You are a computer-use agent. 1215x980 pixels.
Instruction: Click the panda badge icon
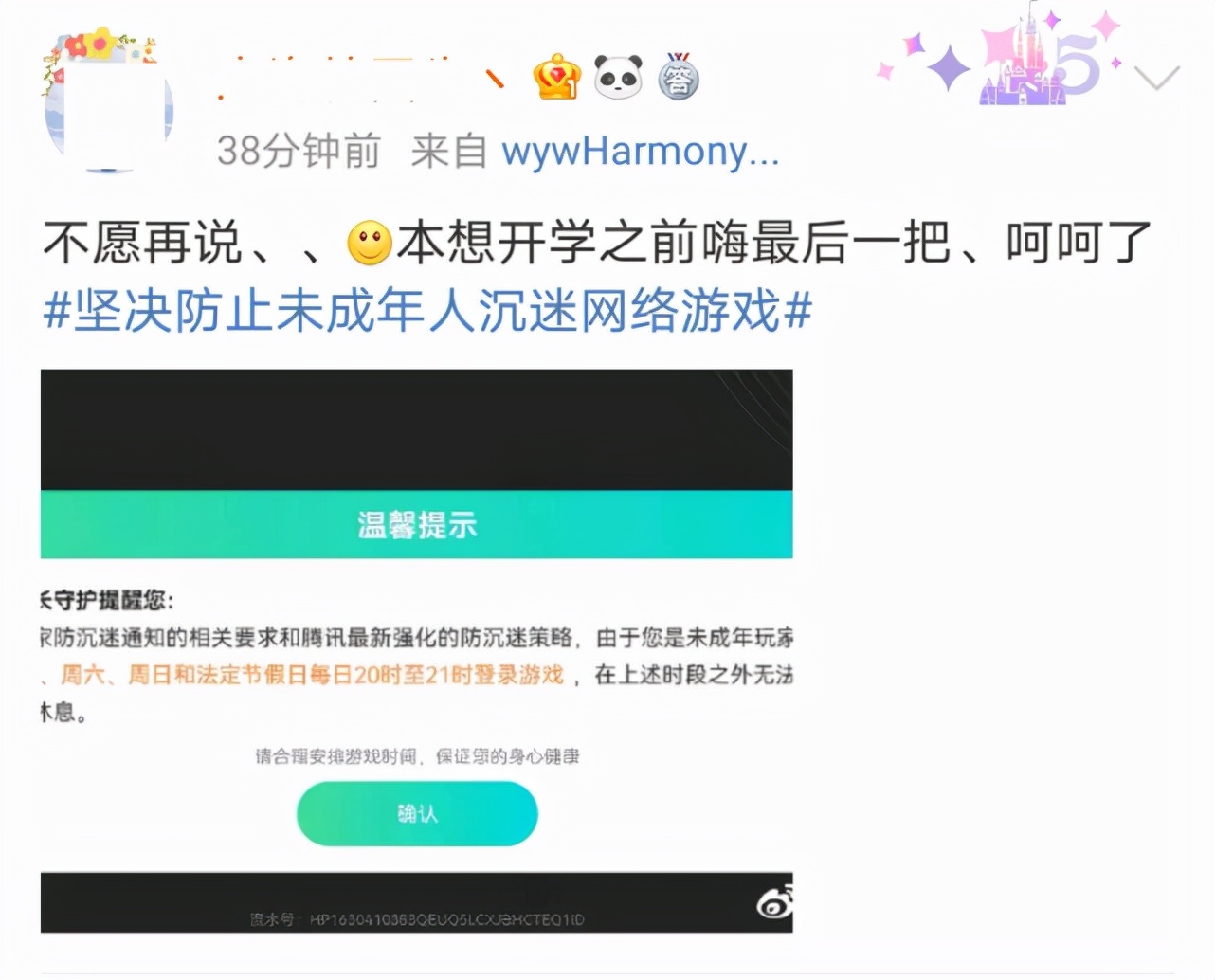(x=618, y=77)
